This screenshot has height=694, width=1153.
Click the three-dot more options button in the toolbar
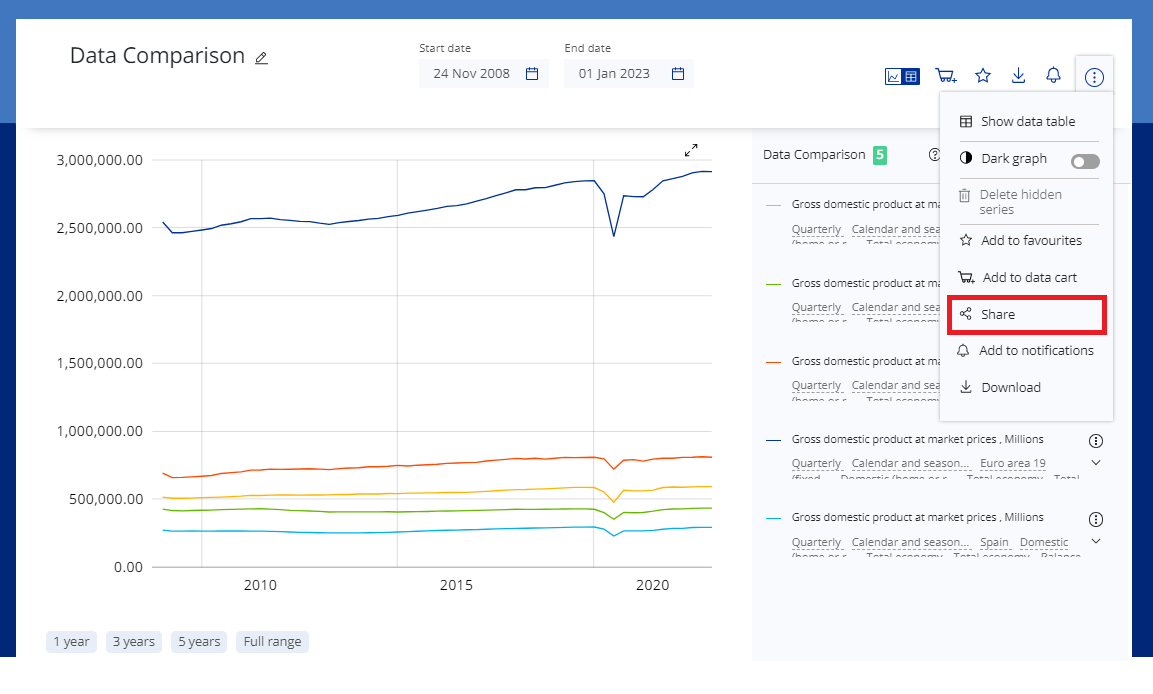click(1094, 77)
